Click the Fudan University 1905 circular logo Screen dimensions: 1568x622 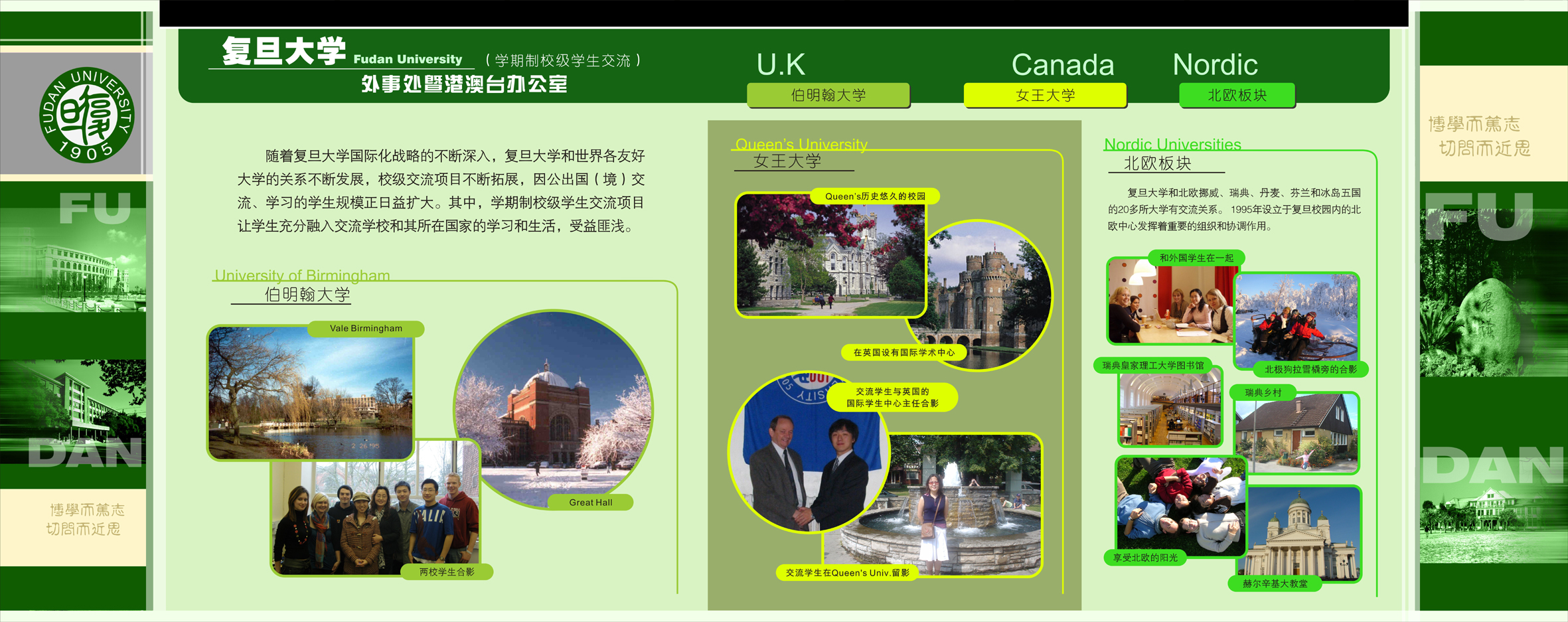pyautogui.click(x=87, y=115)
